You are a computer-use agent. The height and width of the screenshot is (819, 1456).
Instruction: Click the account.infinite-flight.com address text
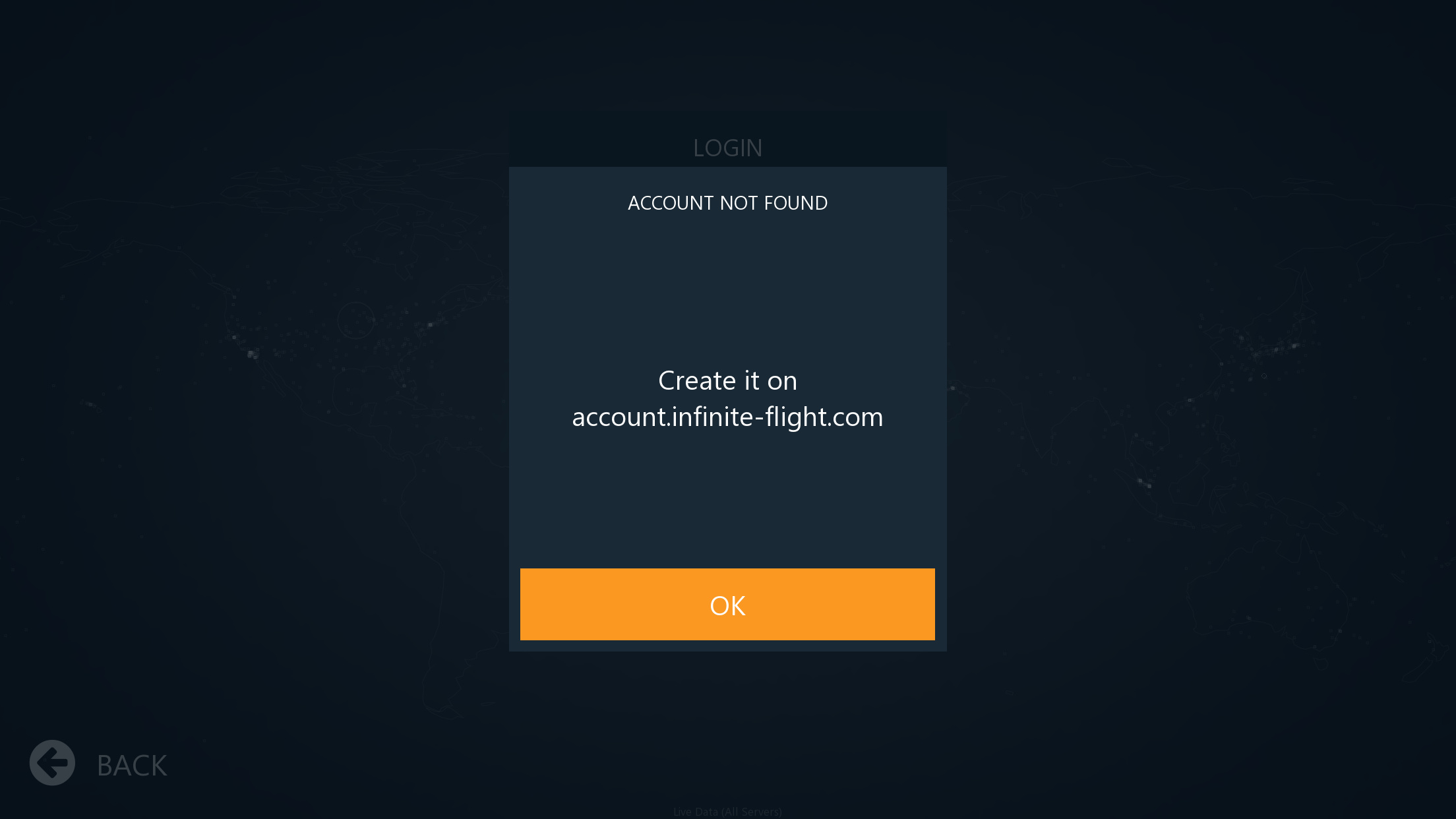(x=727, y=417)
